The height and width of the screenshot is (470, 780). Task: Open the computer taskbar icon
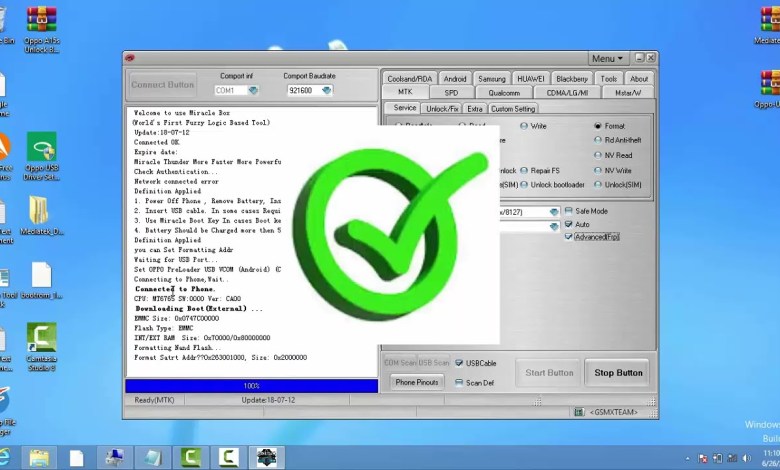(114, 458)
